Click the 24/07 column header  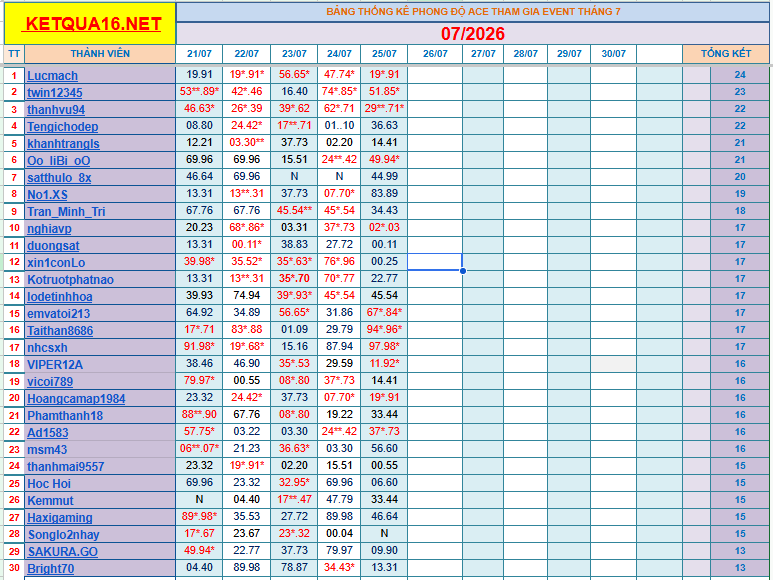(339, 54)
